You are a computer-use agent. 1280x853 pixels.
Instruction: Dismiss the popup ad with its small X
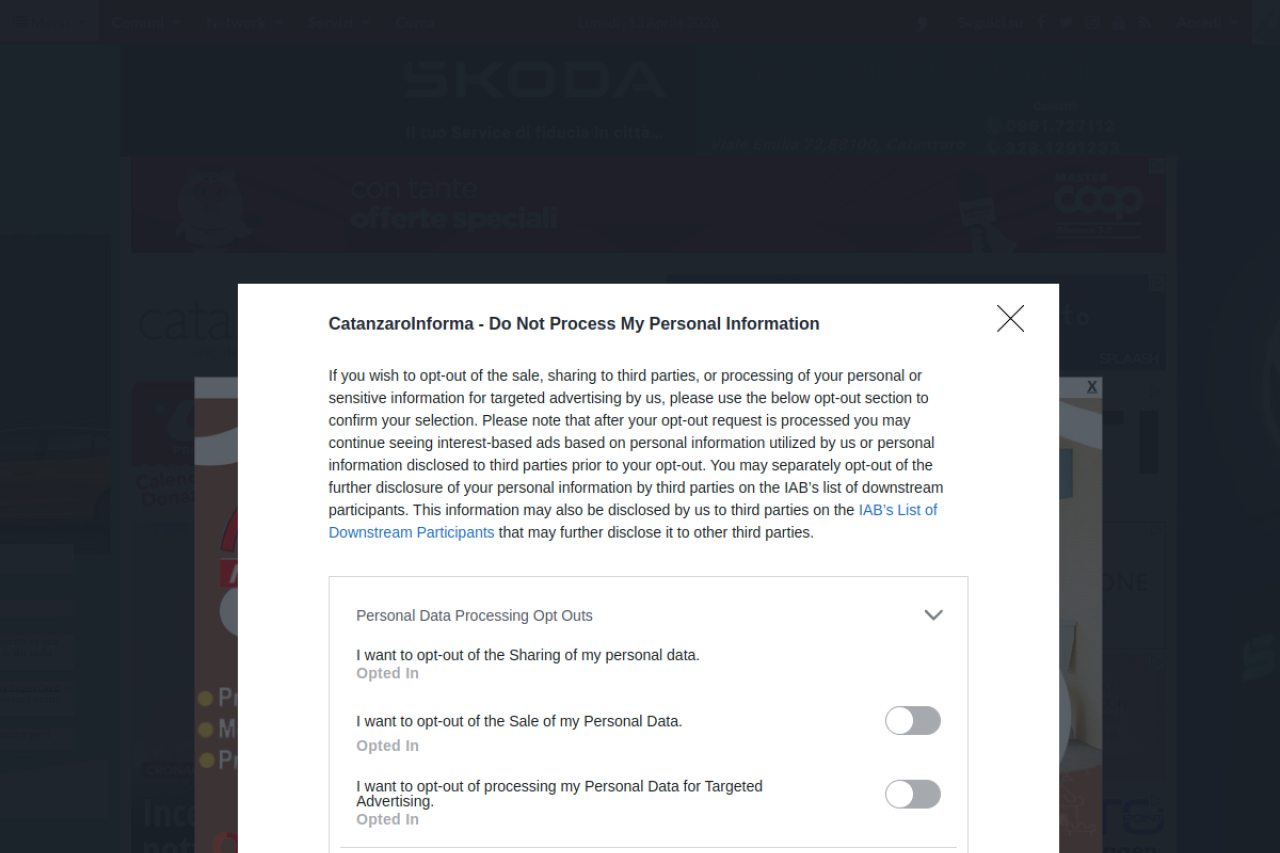(1092, 387)
